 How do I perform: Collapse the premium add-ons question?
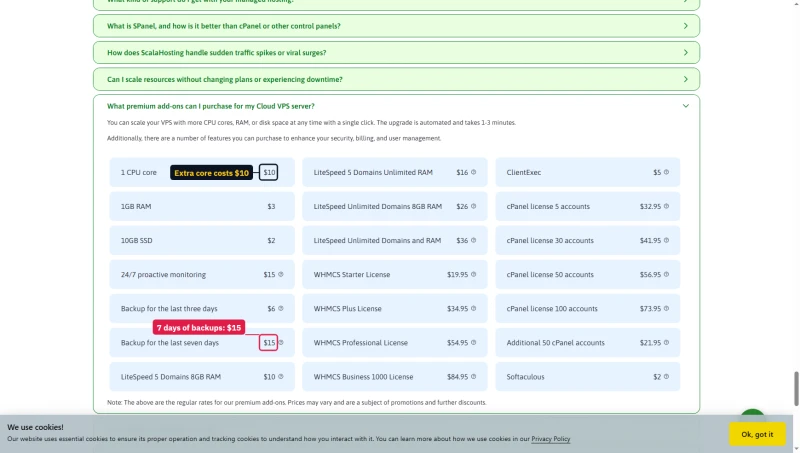pos(396,106)
